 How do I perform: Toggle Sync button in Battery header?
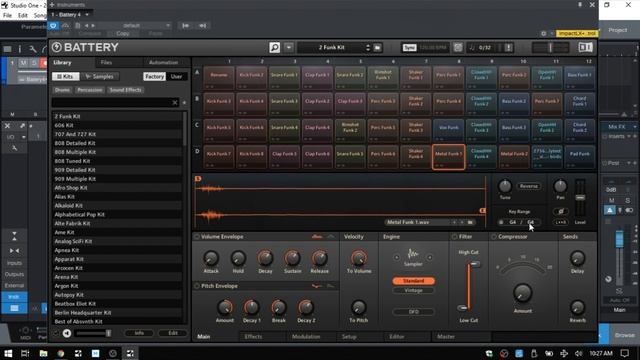(409, 48)
